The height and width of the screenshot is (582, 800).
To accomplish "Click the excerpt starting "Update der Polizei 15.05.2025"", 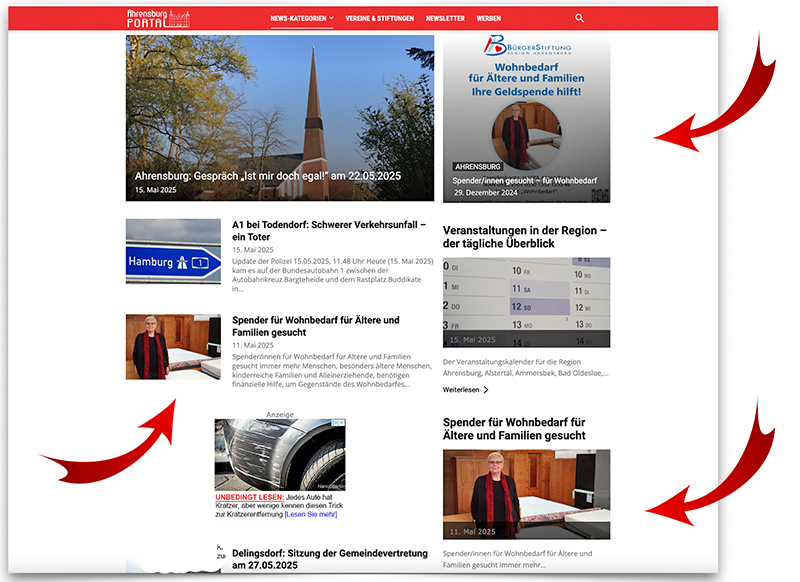I will click(x=333, y=275).
